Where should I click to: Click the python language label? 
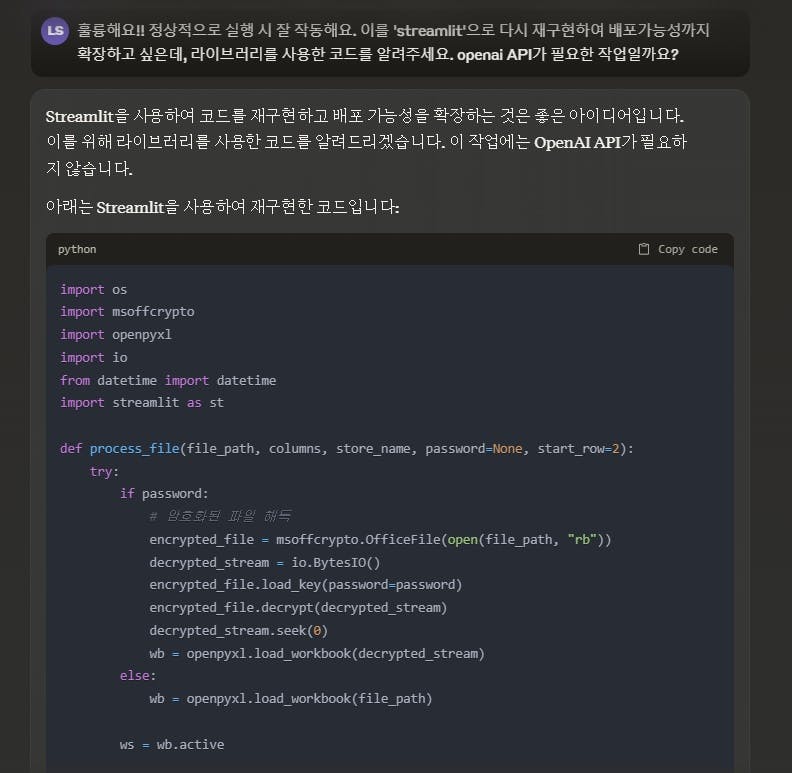tap(77, 249)
